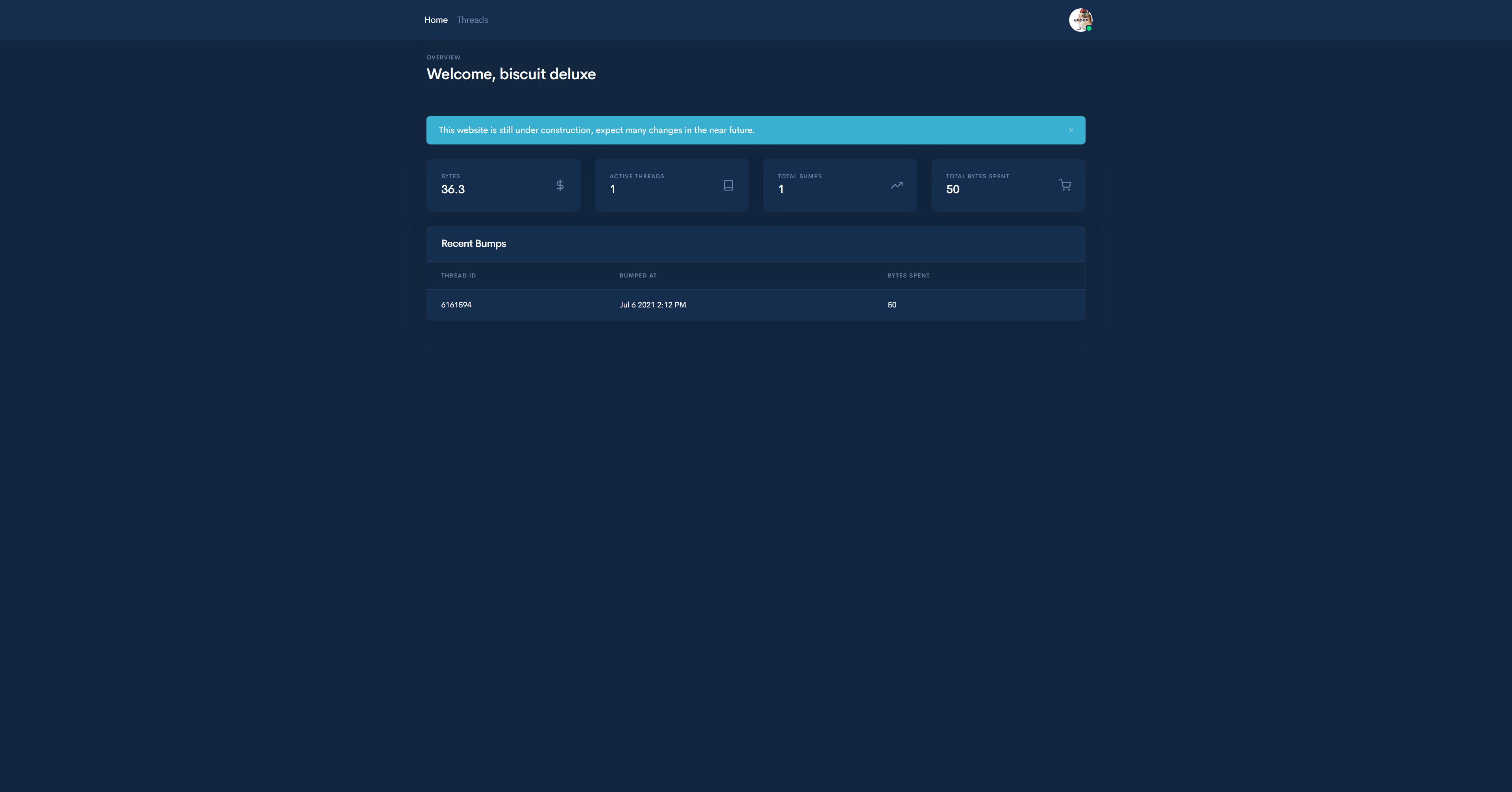Click thread ID 6161594 in Recent Bumps
1512x792 pixels.
456,305
